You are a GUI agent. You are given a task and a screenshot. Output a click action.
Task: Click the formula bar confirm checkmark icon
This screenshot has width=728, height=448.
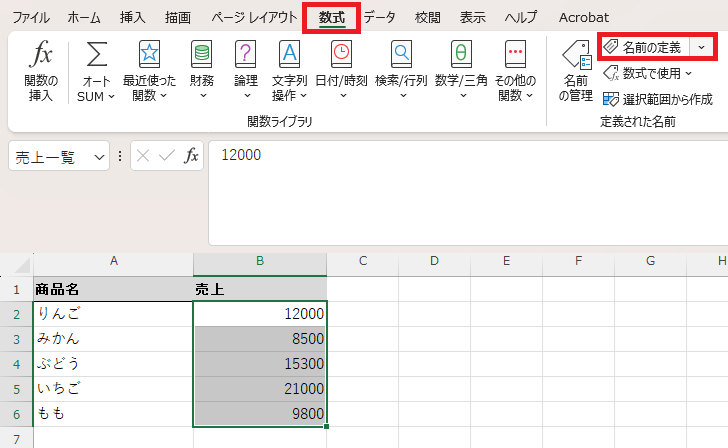click(x=167, y=156)
